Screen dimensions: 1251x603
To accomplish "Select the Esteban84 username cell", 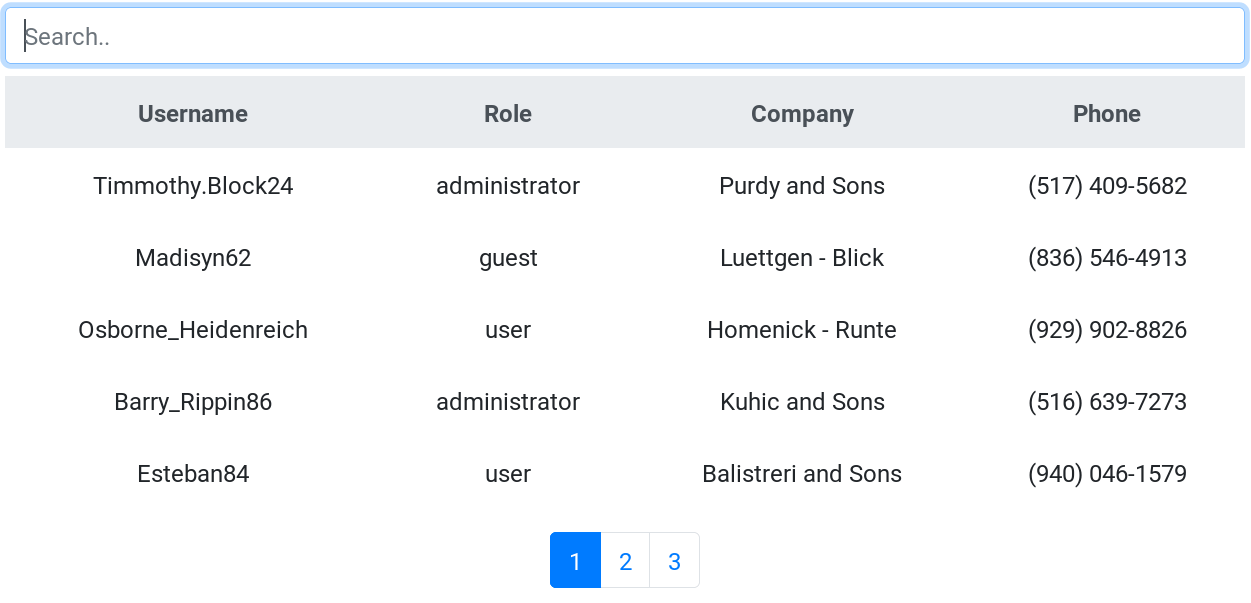I will tap(193, 474).
